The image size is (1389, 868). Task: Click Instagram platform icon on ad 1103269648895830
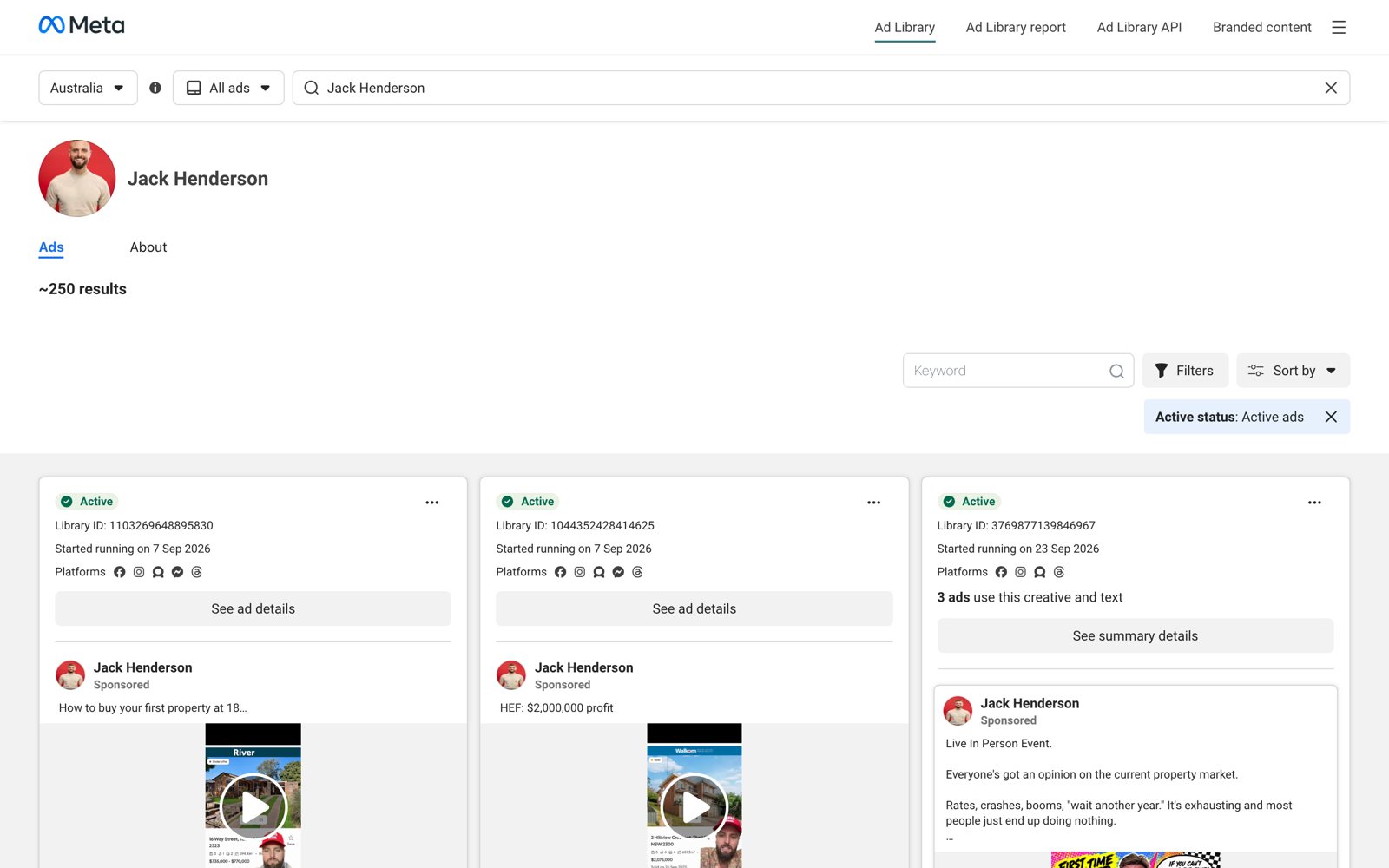coord(139,572)
